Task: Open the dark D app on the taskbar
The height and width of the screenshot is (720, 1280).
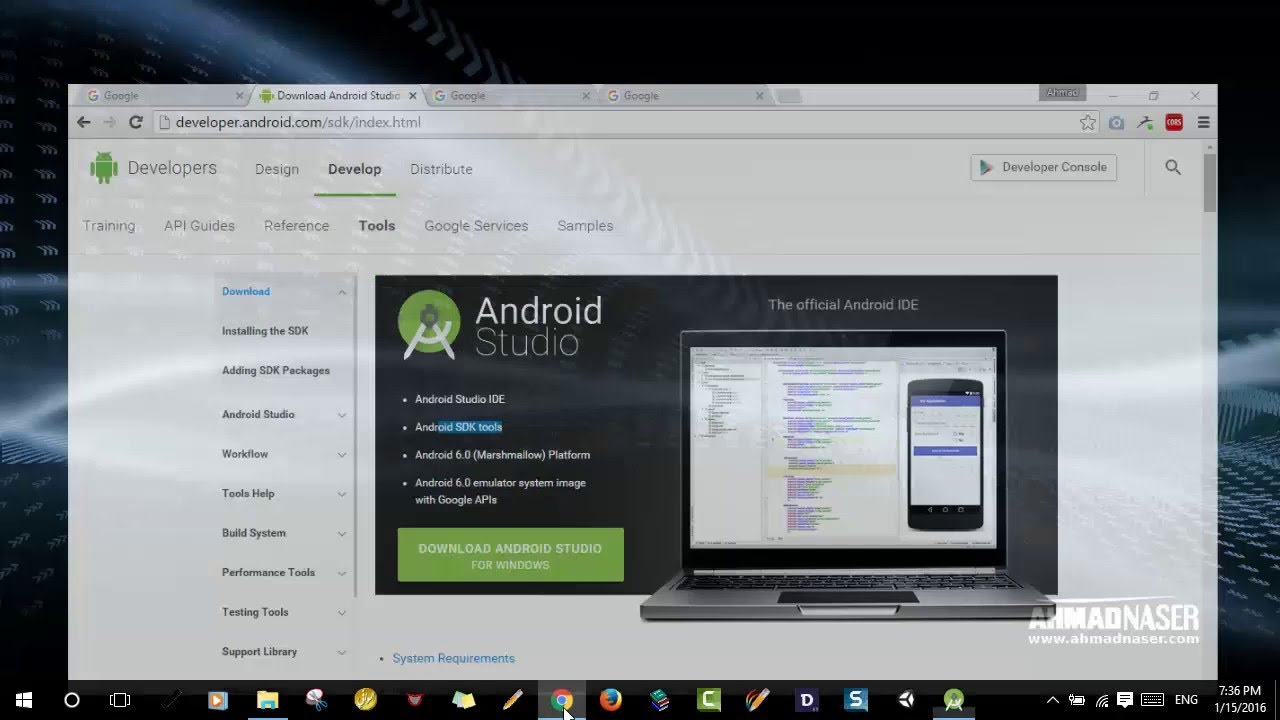Action: tap(807, 700)
